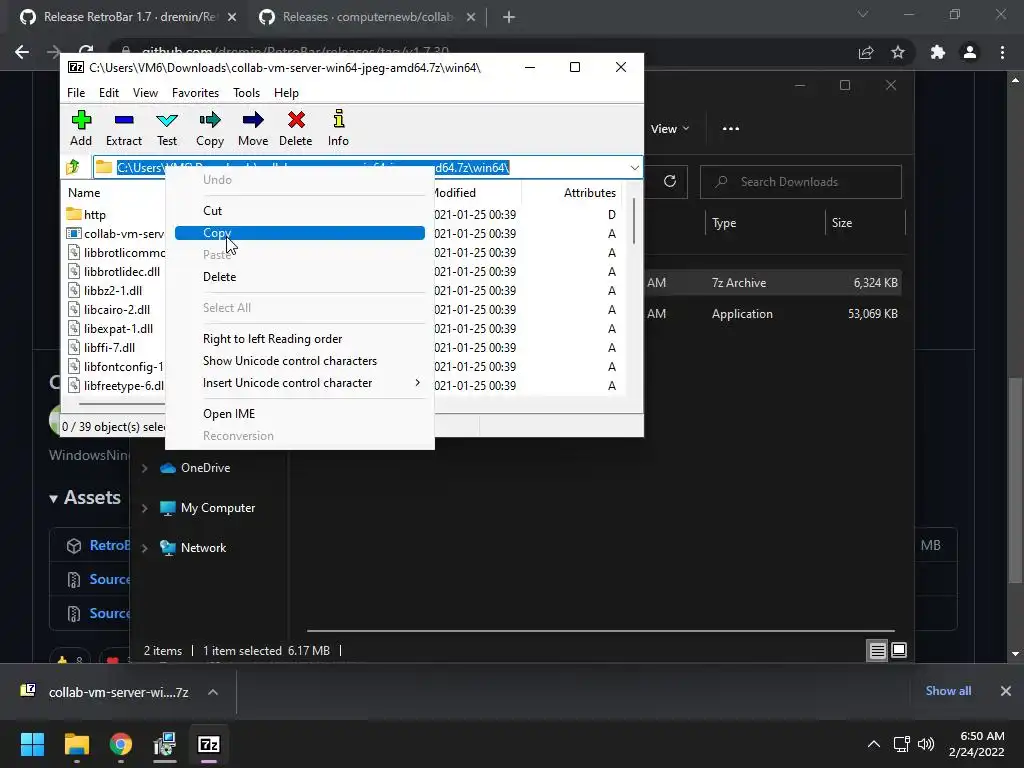Open a new Chrome tab

tap(509, 18)
